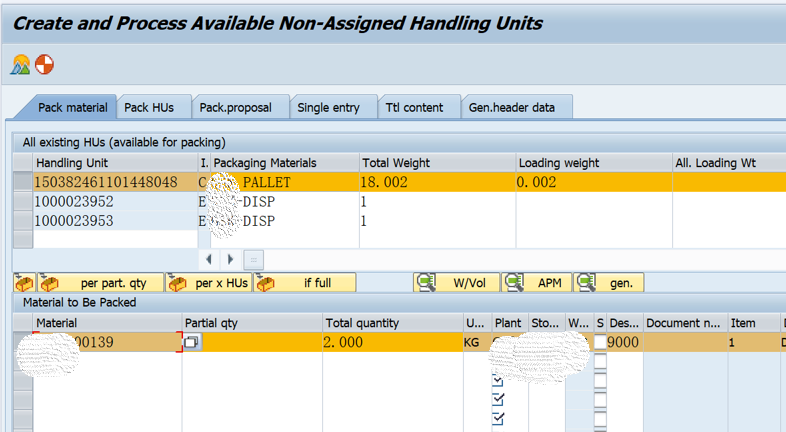The image size is (786, 432).
Task: Click the All. Loading Wt column header
Action: [729, 163]
